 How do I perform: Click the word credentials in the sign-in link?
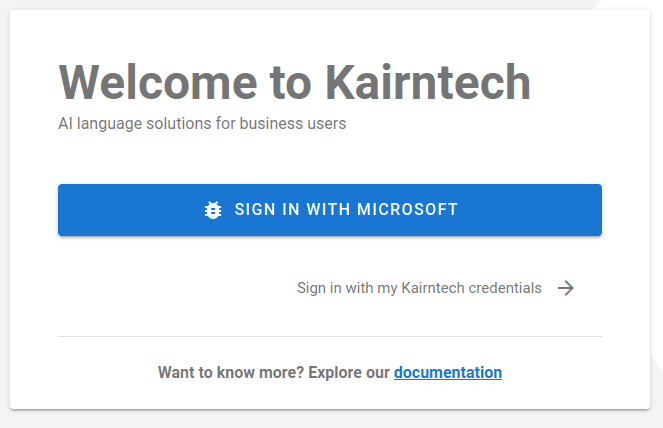[505, 288]
